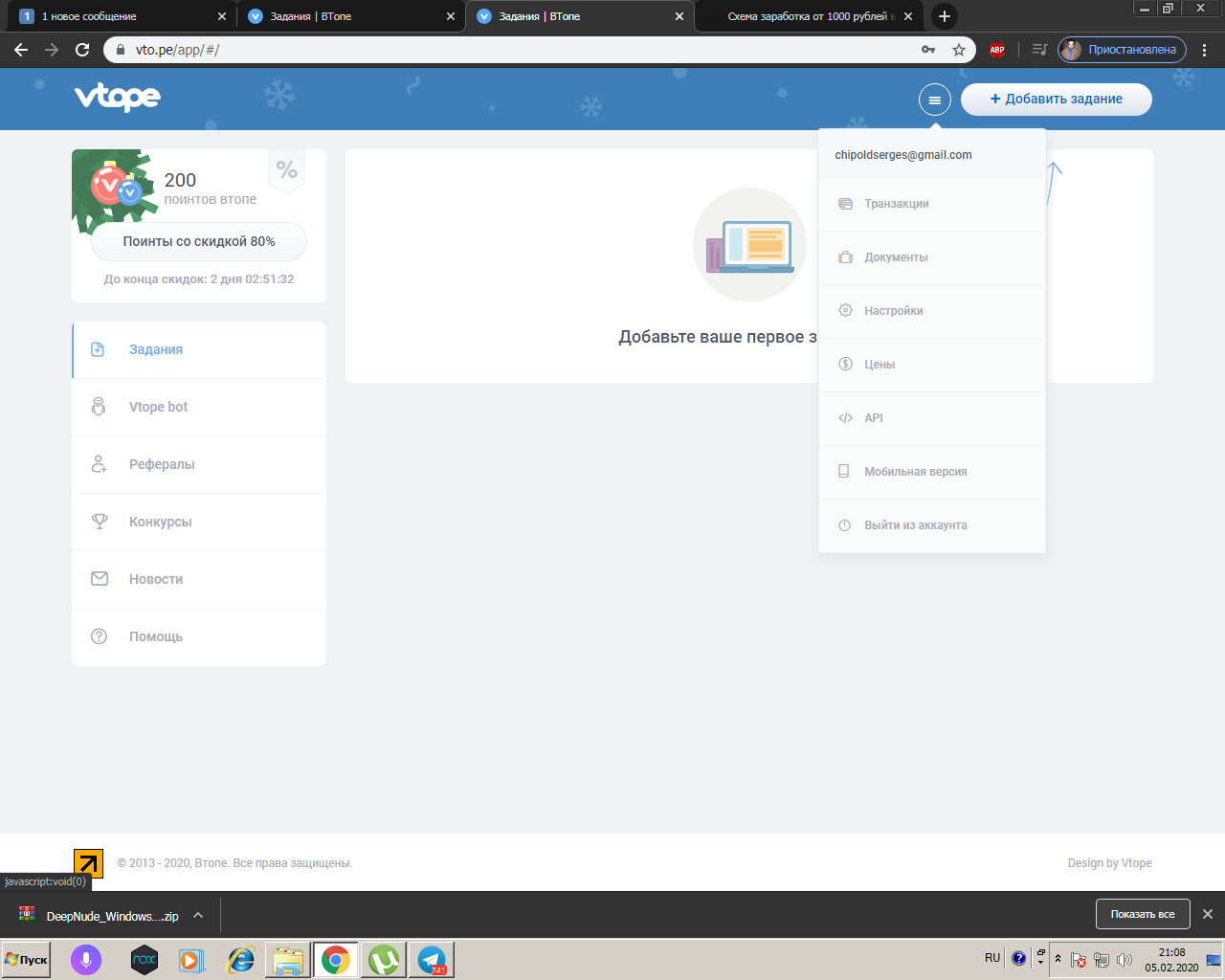Screen dimensions: 1225x980
Task: Open the RU language switcher
Action: pos(992,958)
